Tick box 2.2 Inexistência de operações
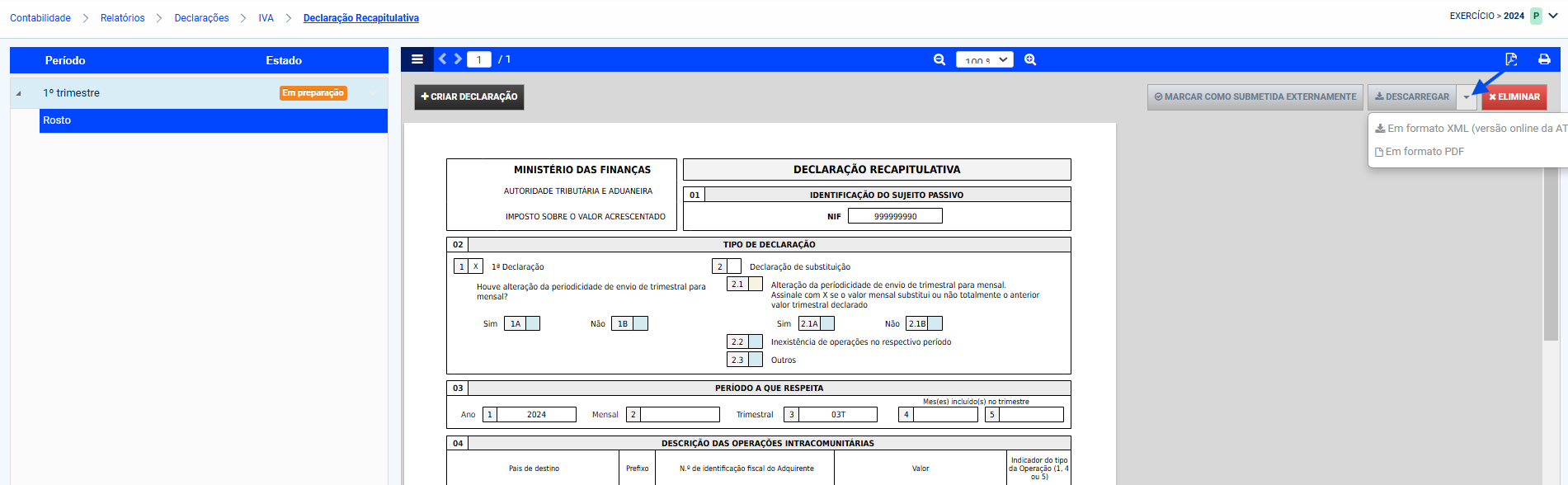Viewport: 1568px width, 485px height. 756,341
